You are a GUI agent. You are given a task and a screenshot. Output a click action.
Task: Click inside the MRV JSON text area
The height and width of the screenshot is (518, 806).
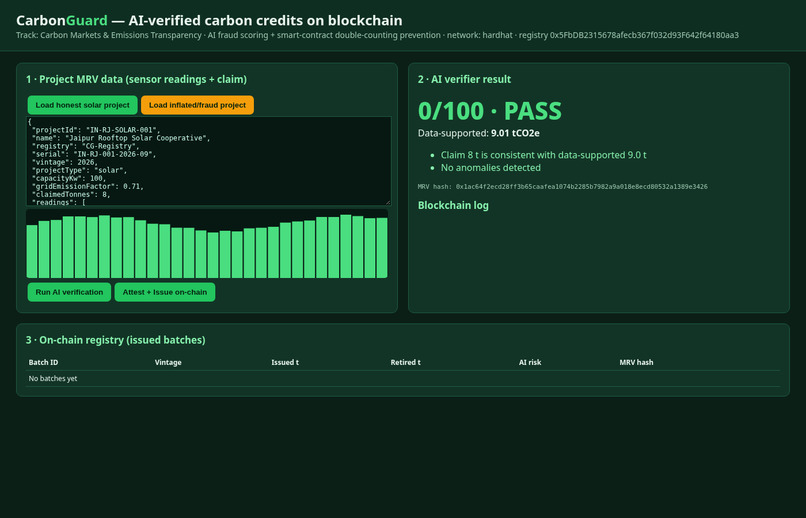click(209, 161)
